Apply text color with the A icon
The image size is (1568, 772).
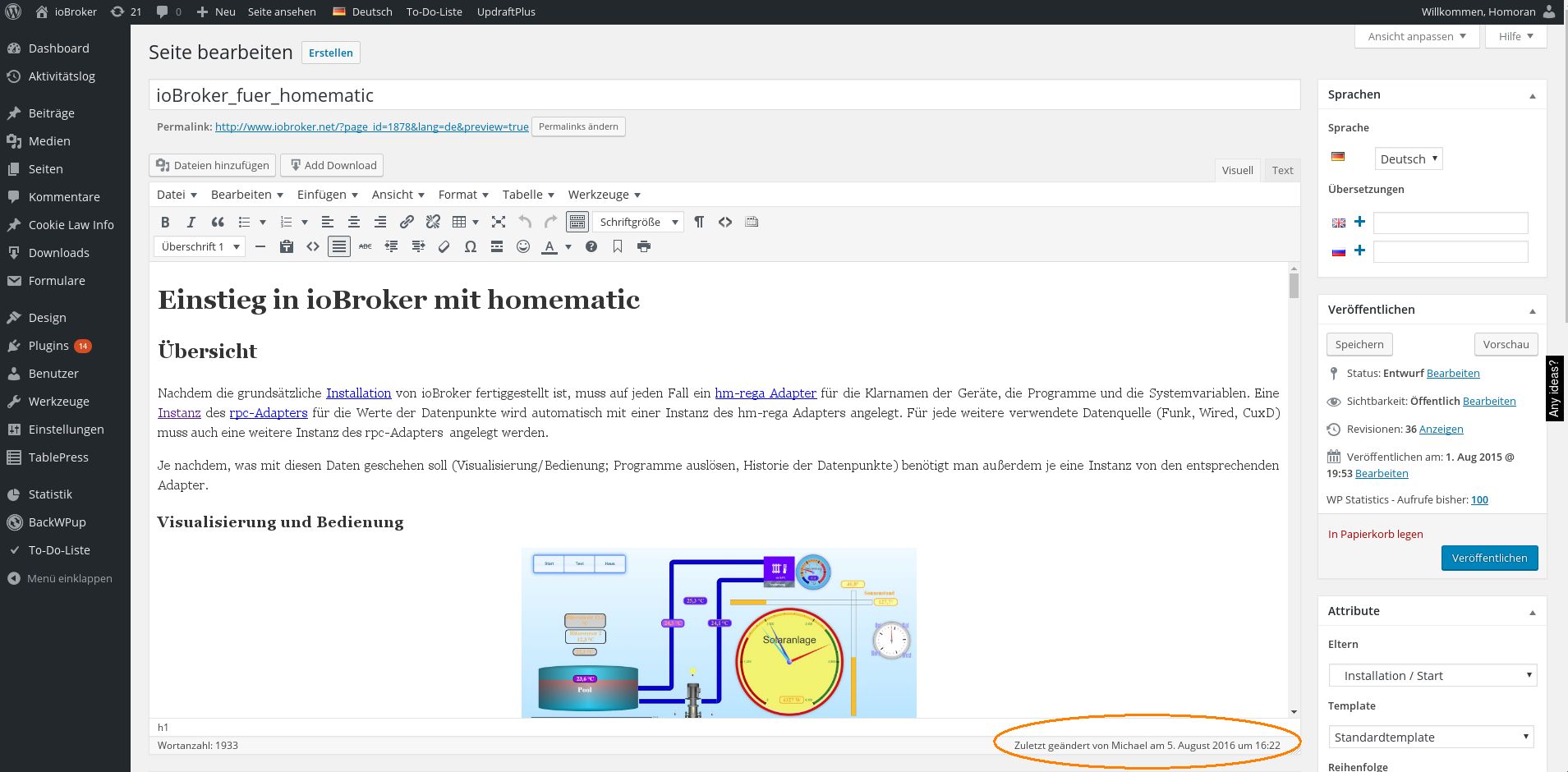coord(549,246)
